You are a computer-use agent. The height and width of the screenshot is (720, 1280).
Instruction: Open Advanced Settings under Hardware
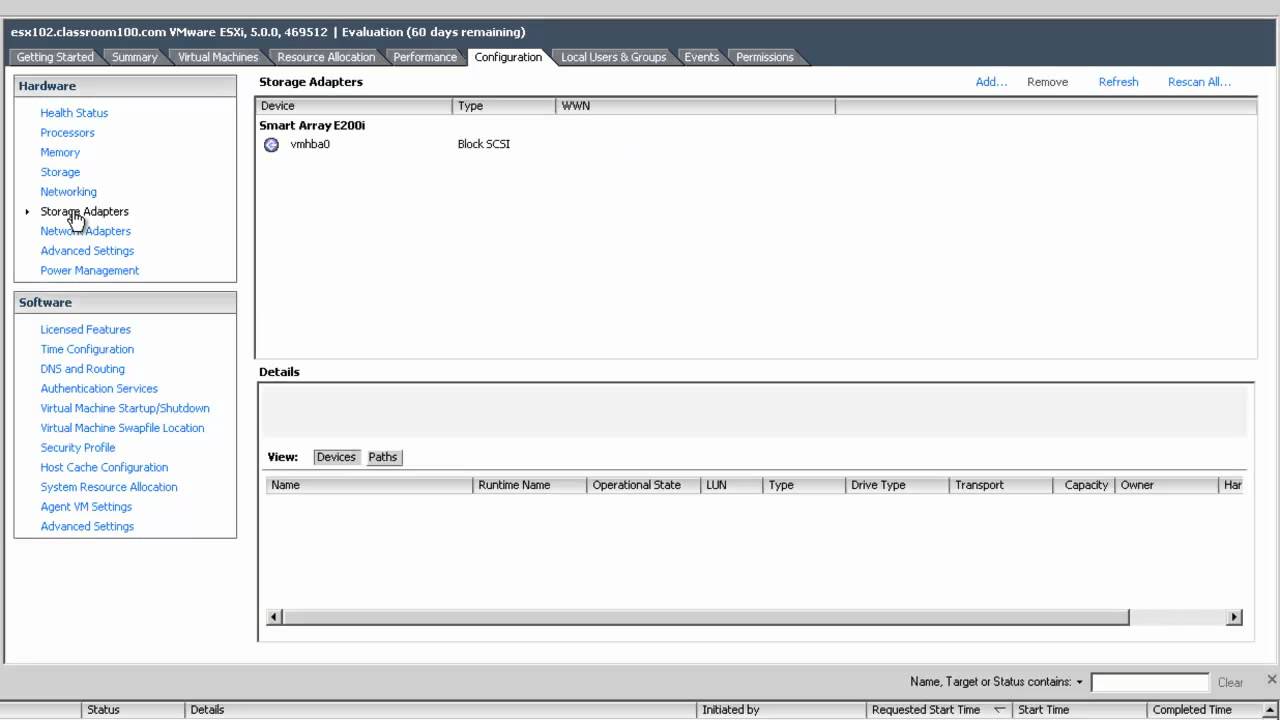click(x=87, y=251)
